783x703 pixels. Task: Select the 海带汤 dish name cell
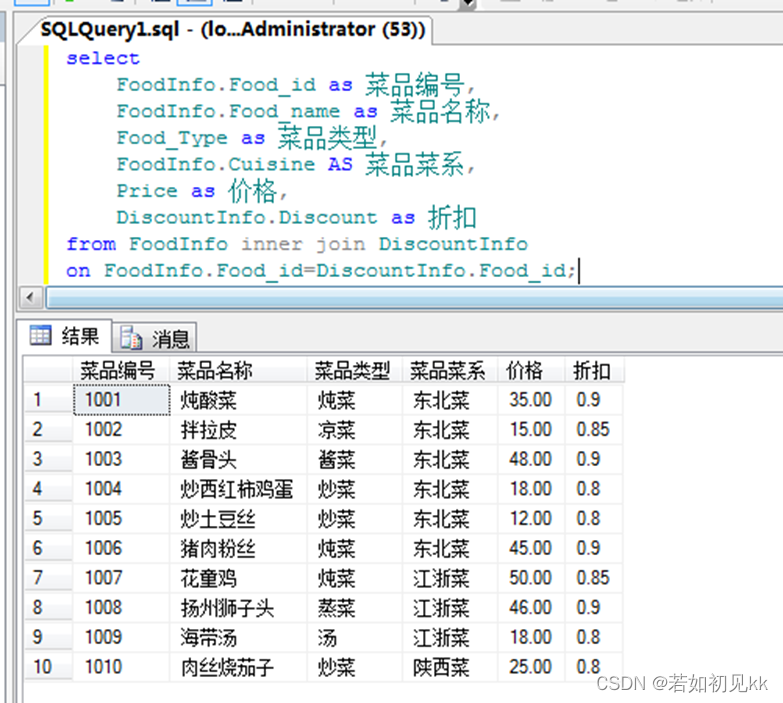238,637
